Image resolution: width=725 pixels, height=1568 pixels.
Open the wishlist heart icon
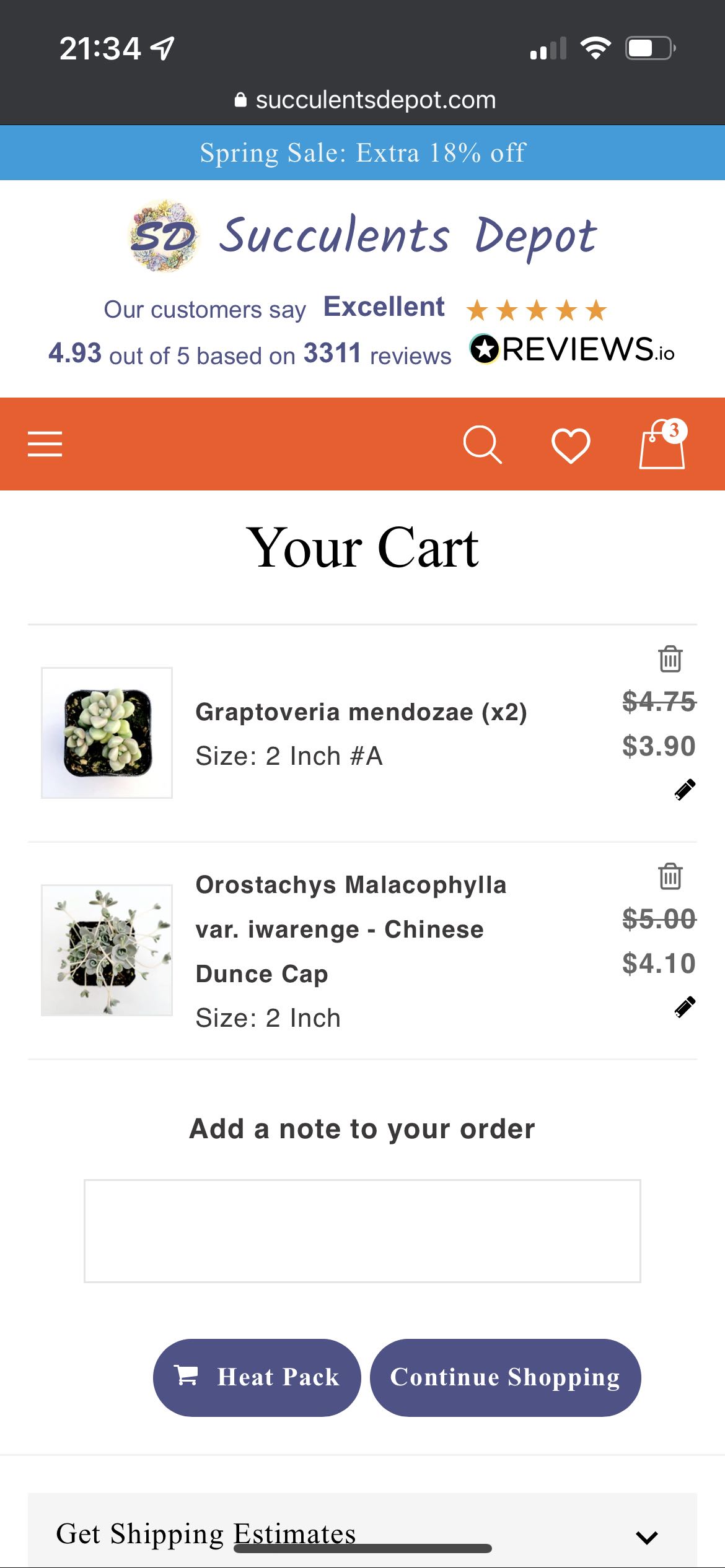pos(570,445)
